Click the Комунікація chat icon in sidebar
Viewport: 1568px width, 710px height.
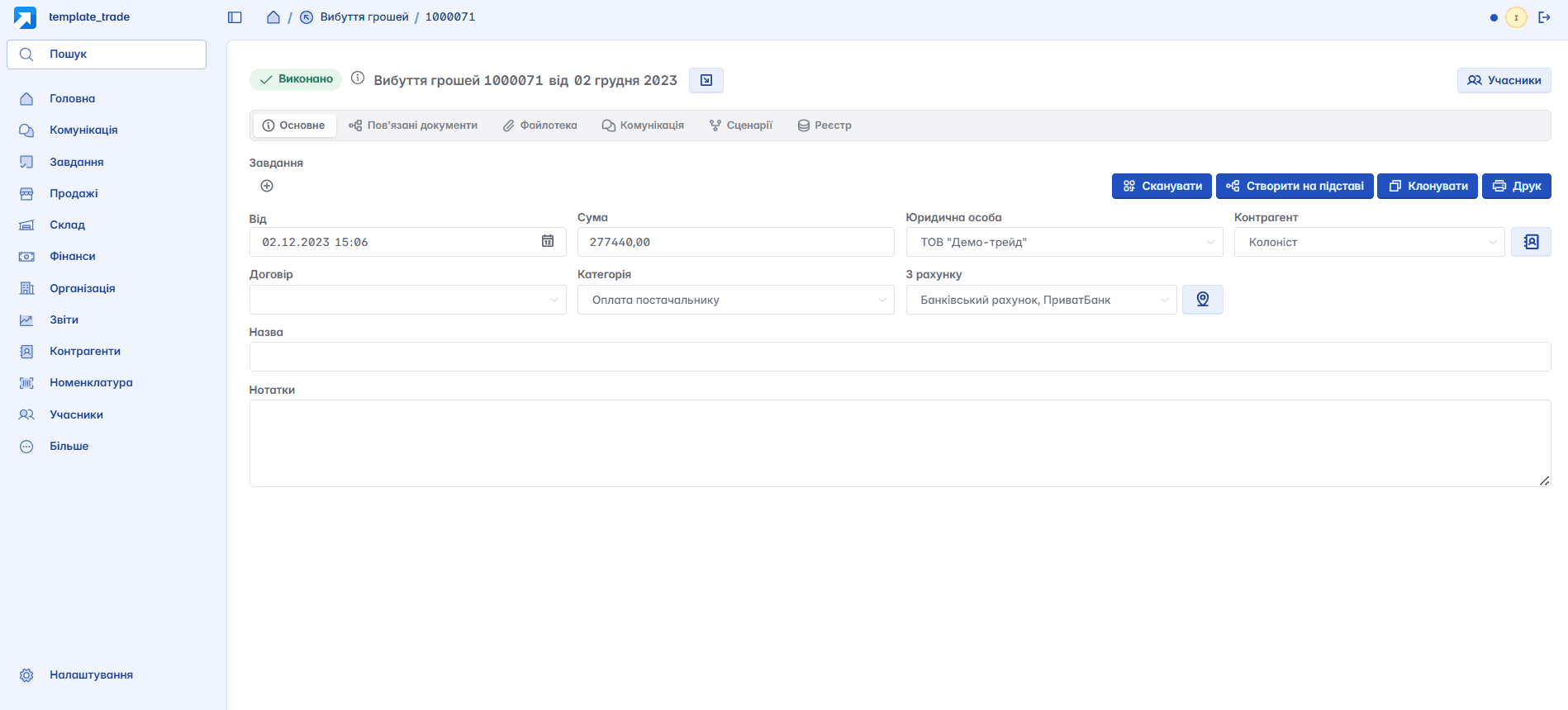tap(26, 130)
